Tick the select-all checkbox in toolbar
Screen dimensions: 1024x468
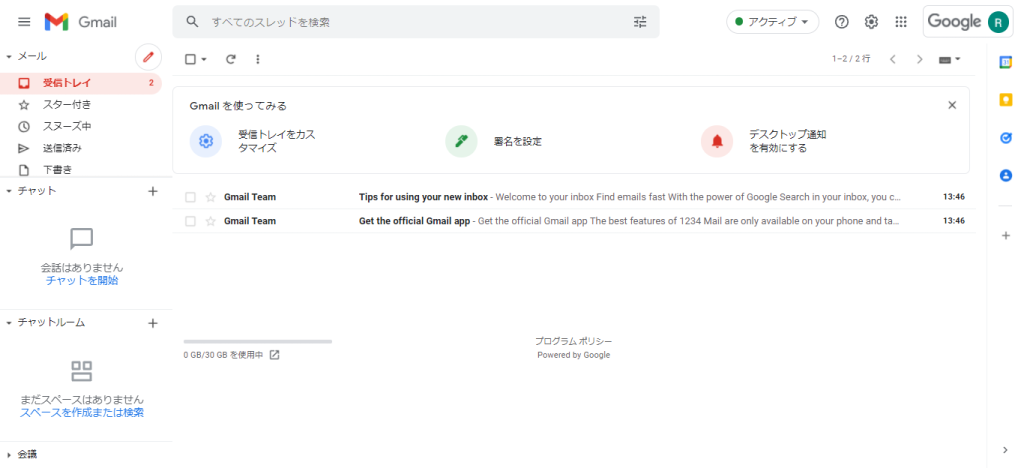[x=190, y=59]
